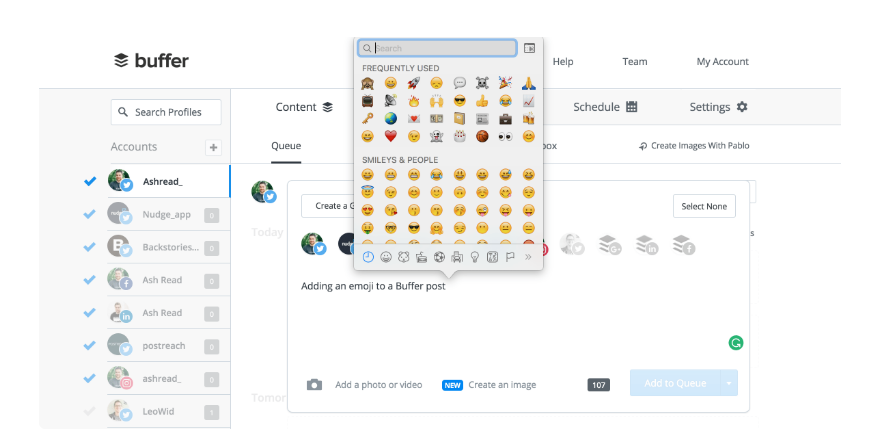Click the camera icon to add media
The image size is (887, 447).
click(x=315, y=385)
